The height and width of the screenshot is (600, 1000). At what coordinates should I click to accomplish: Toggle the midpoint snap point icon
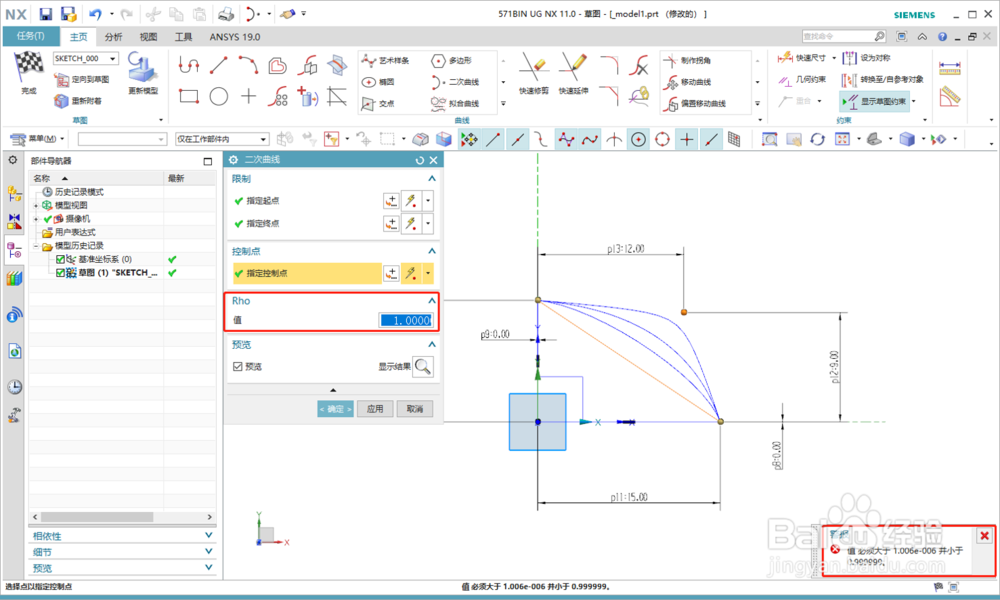[x=518, y=140]
